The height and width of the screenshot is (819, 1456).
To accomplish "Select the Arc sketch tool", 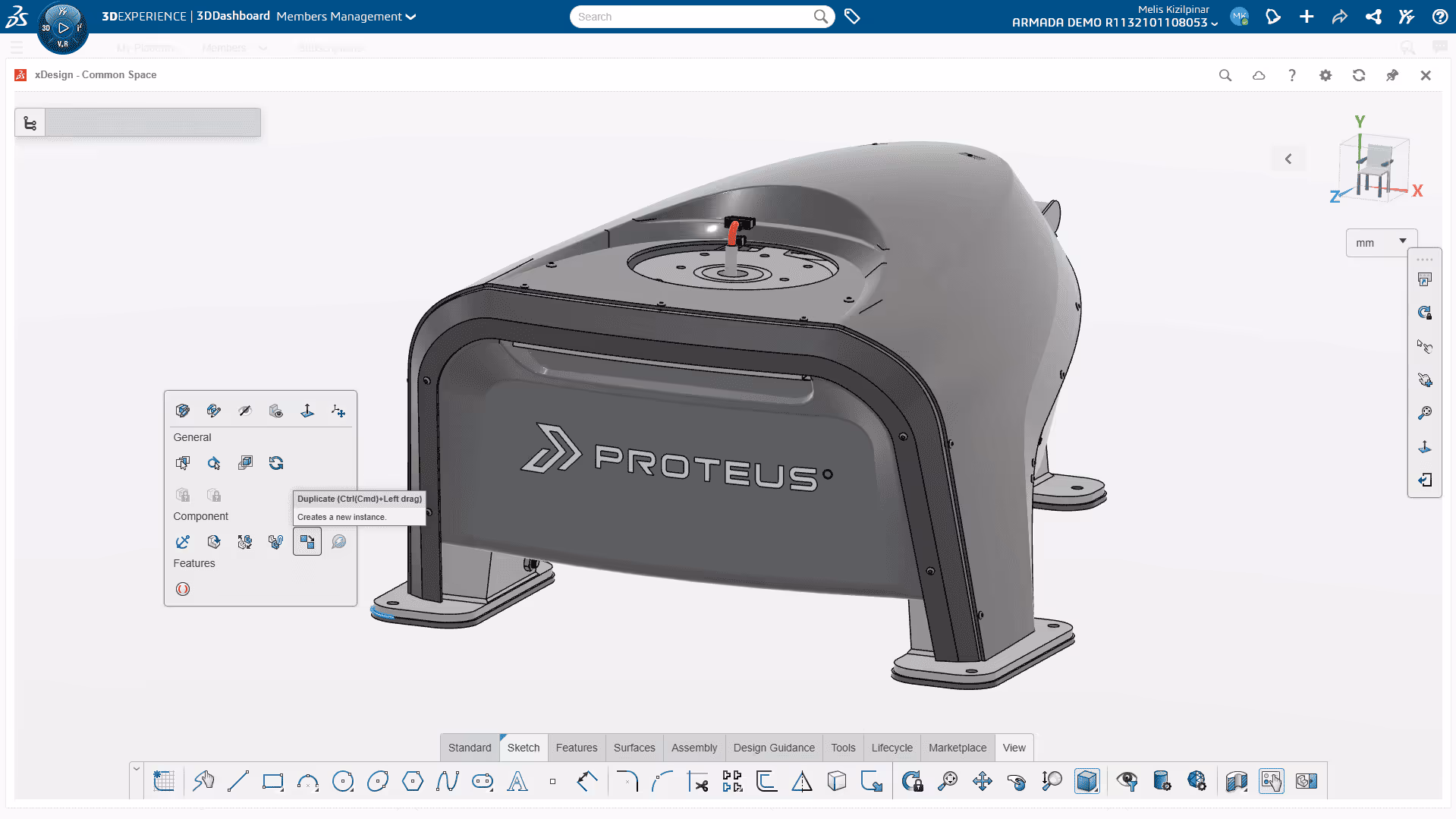I will coord(307,781).
